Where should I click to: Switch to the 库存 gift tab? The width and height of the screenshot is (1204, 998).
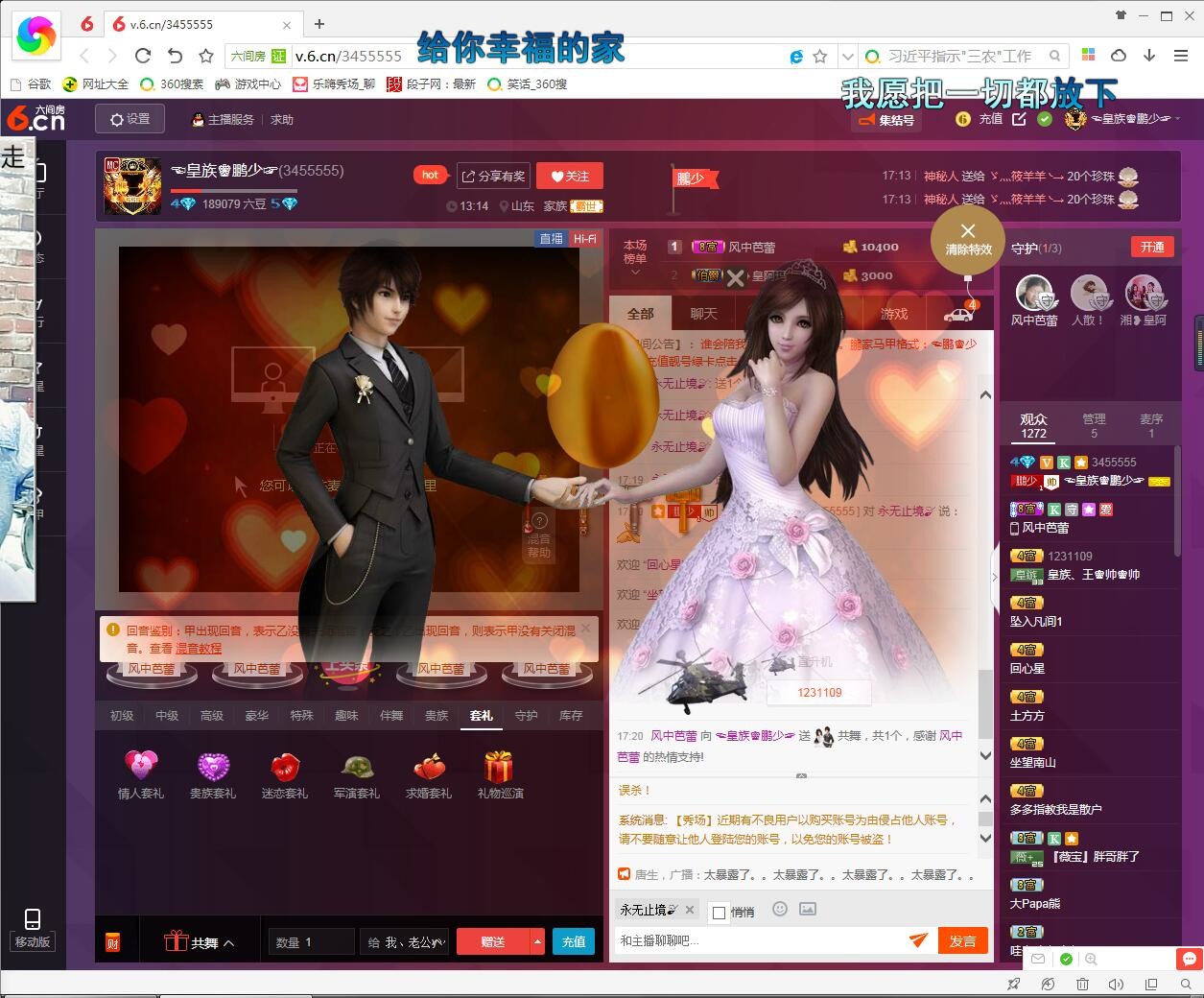(571, 715)
